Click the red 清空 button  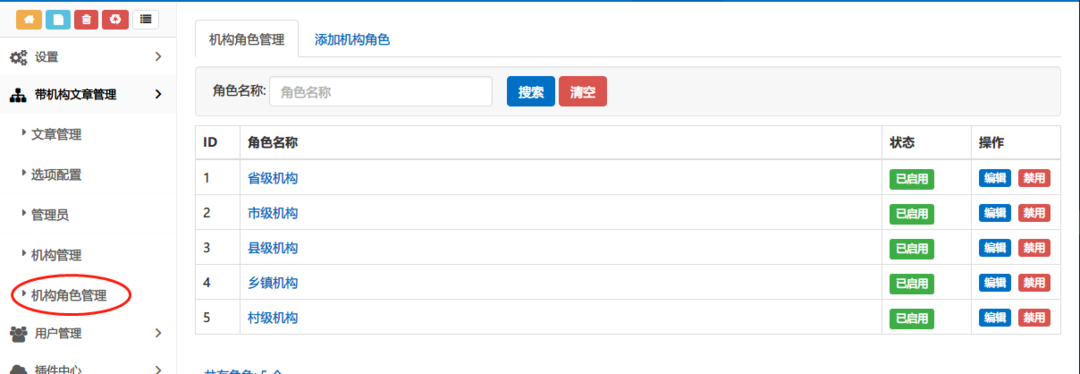tap(583, 92)
